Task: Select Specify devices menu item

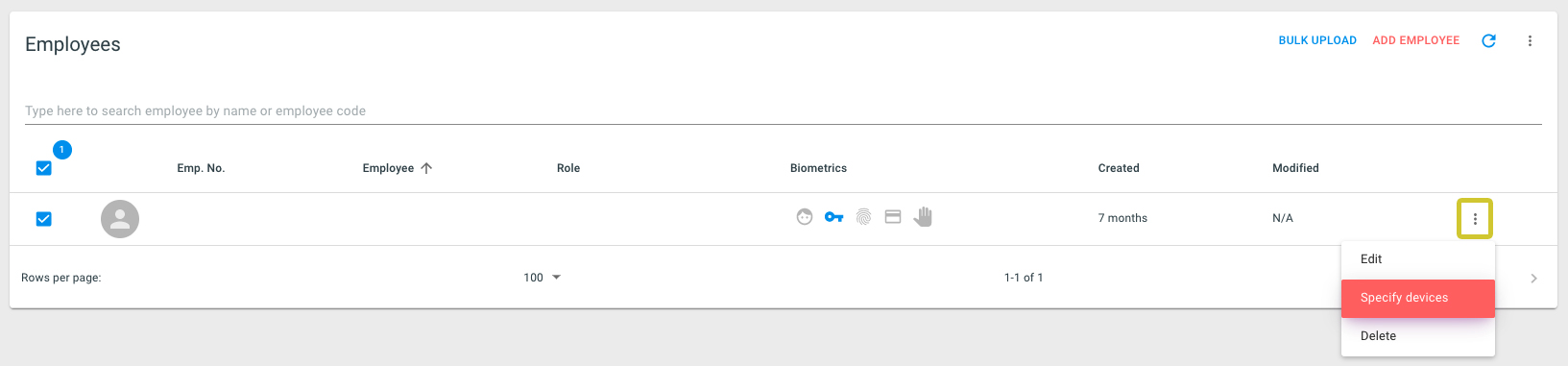Action: [x=1418, y=298]
